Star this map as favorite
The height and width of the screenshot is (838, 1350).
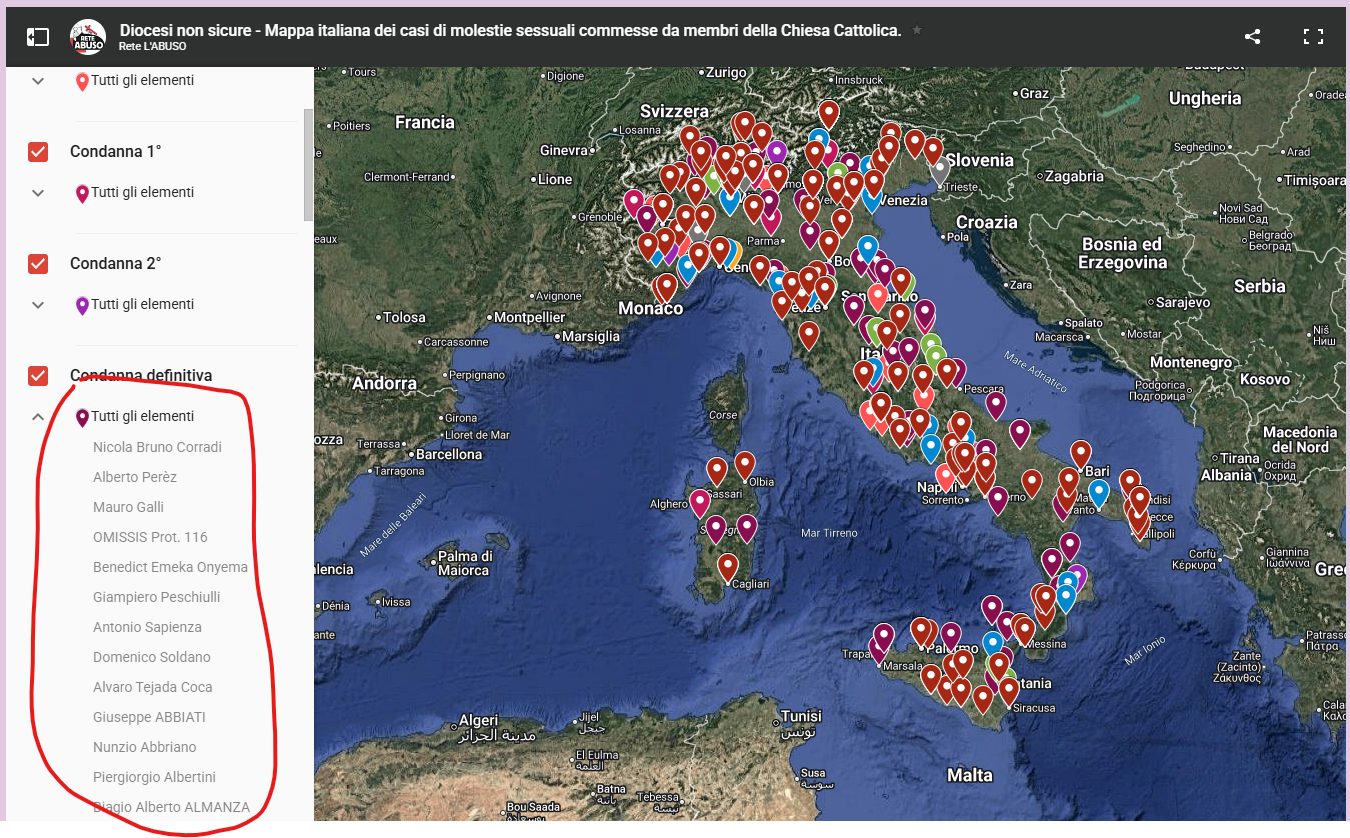pyautogui.click(x=917, y=31)
